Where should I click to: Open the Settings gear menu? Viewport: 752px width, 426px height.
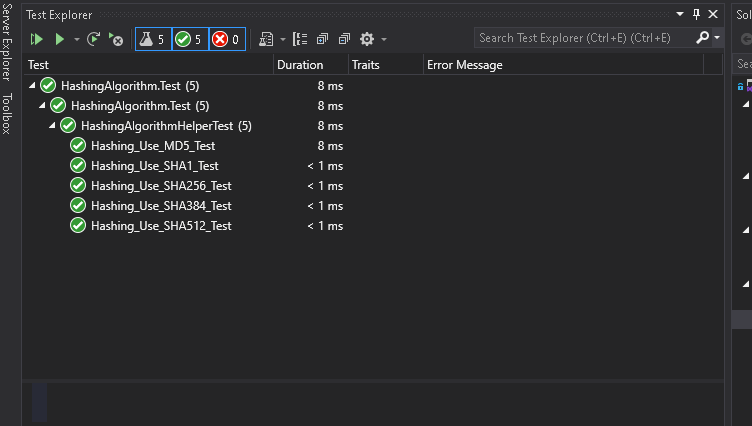[367, 39]
